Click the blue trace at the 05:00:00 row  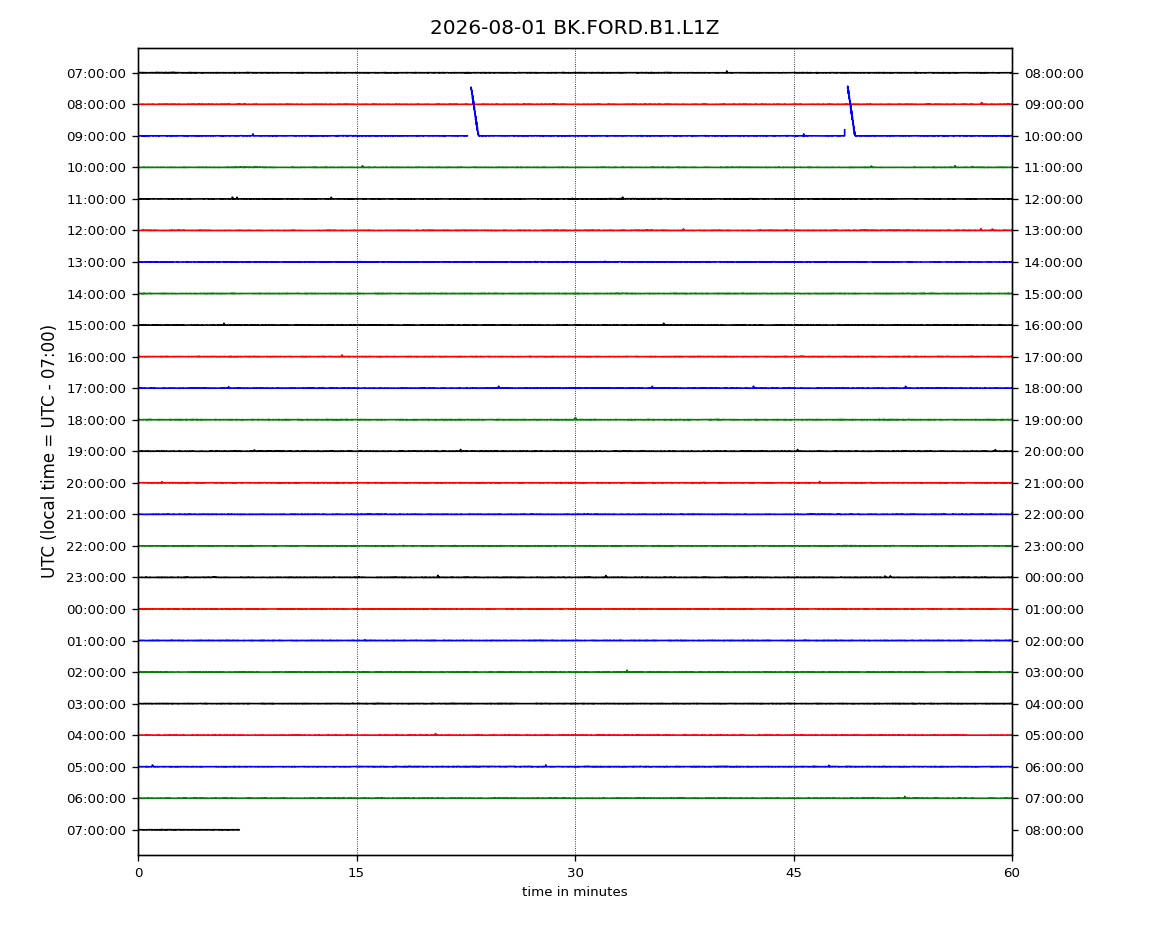coord(575,767)
